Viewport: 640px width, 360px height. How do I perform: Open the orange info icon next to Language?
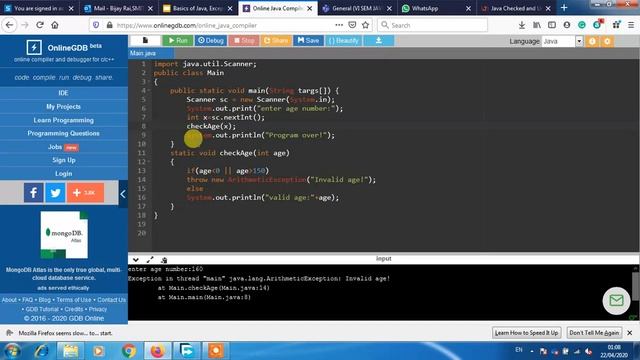coord(592,41)
